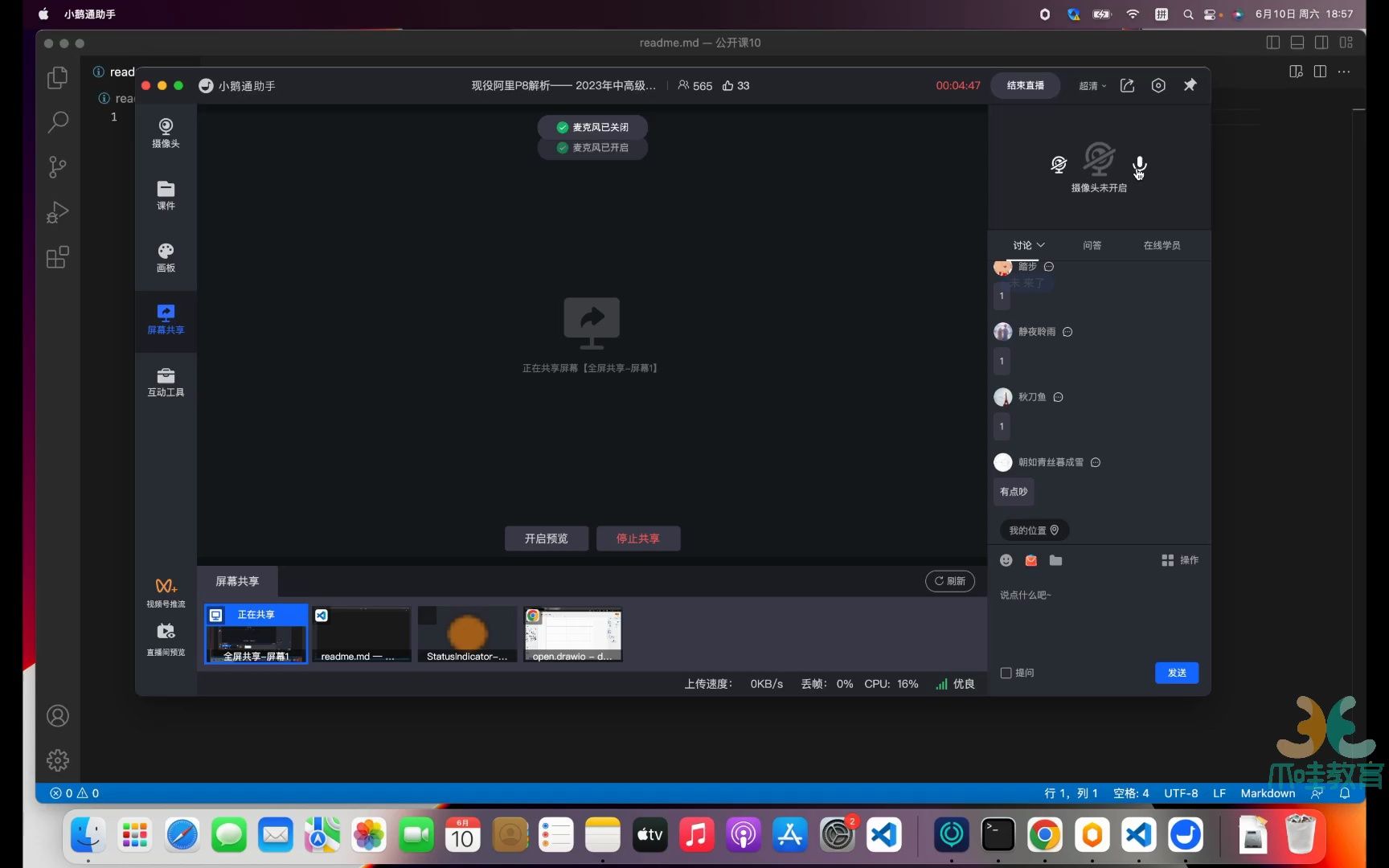1389x868 pixels.
Task: Open the 画板 drawing board
Action: click(x=166, y=257)
